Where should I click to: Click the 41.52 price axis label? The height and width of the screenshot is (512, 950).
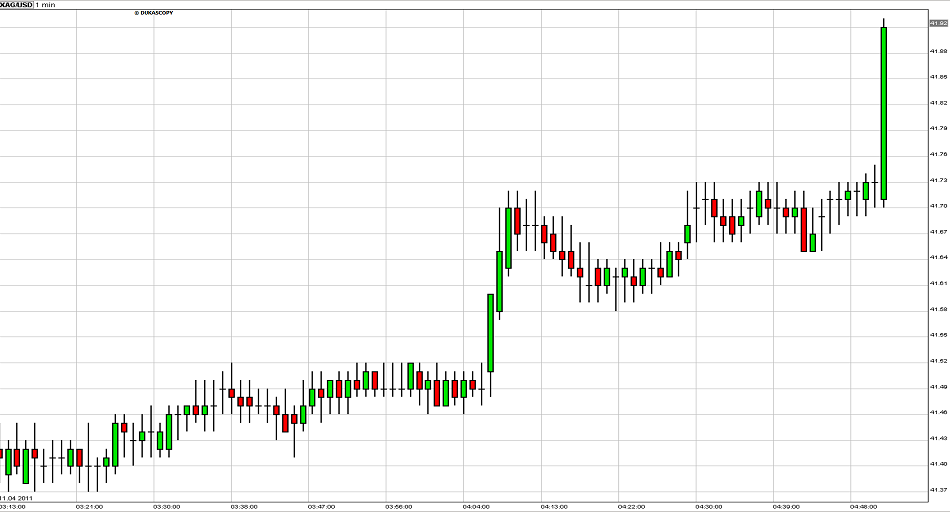point(937,360)
